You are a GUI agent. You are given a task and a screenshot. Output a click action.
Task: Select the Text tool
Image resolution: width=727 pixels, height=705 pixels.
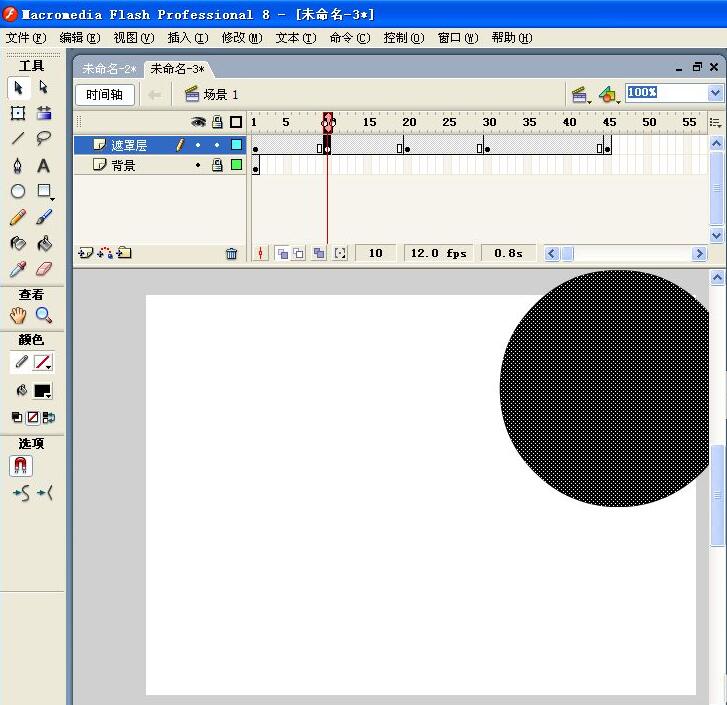44,165
